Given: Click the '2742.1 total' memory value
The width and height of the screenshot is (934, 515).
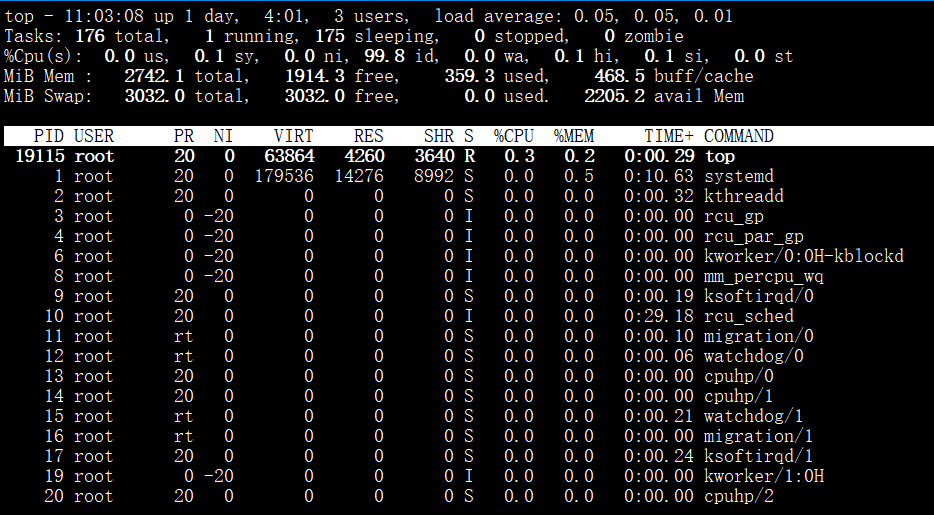Looking at the screenshot, I should coord(186,76).
